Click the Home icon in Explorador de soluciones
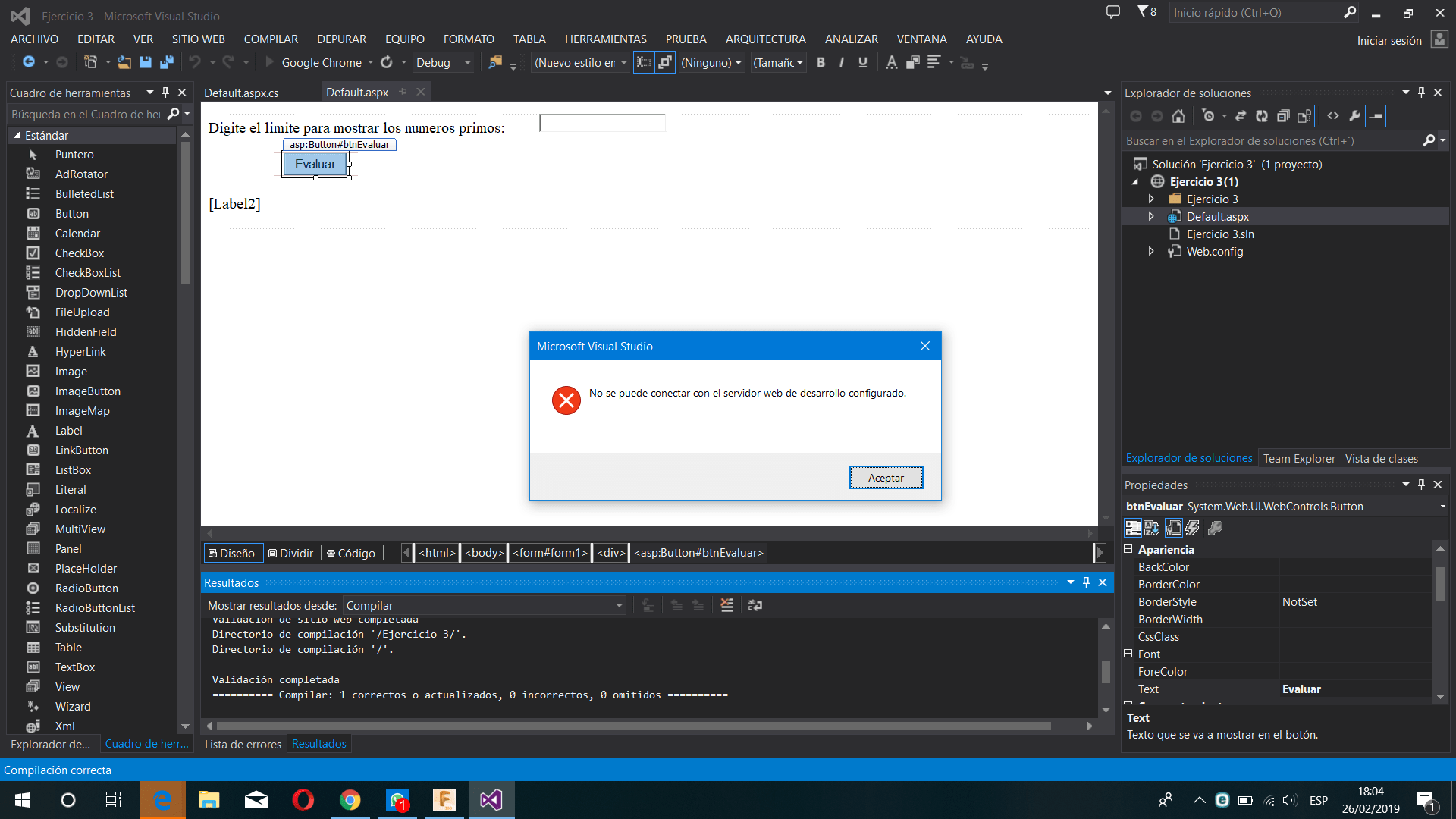Screen dimensions: 1456x819 [x=1178, y=116]
